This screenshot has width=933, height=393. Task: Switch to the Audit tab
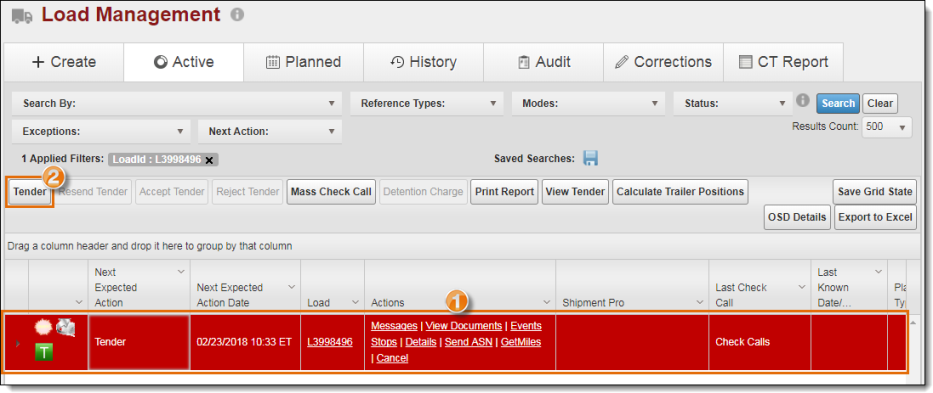point(543,62)
